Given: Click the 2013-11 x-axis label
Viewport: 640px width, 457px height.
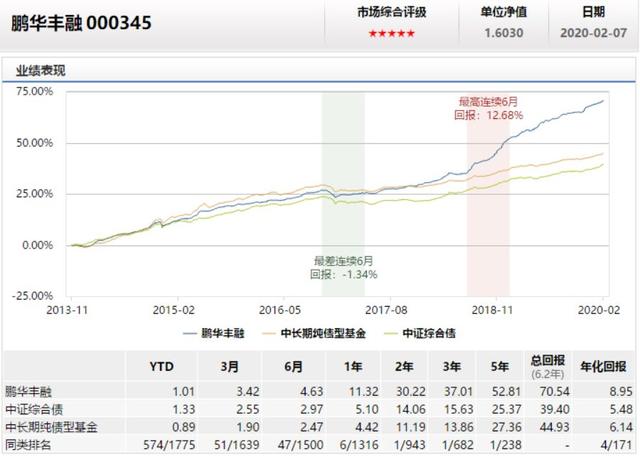Looking at the screenshot, I should 67,310.
